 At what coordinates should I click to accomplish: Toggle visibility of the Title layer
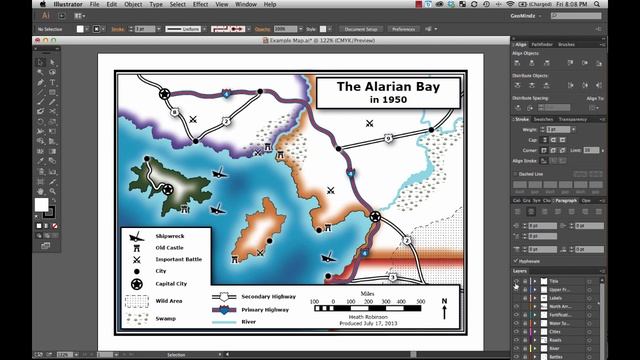click(516, 281)
